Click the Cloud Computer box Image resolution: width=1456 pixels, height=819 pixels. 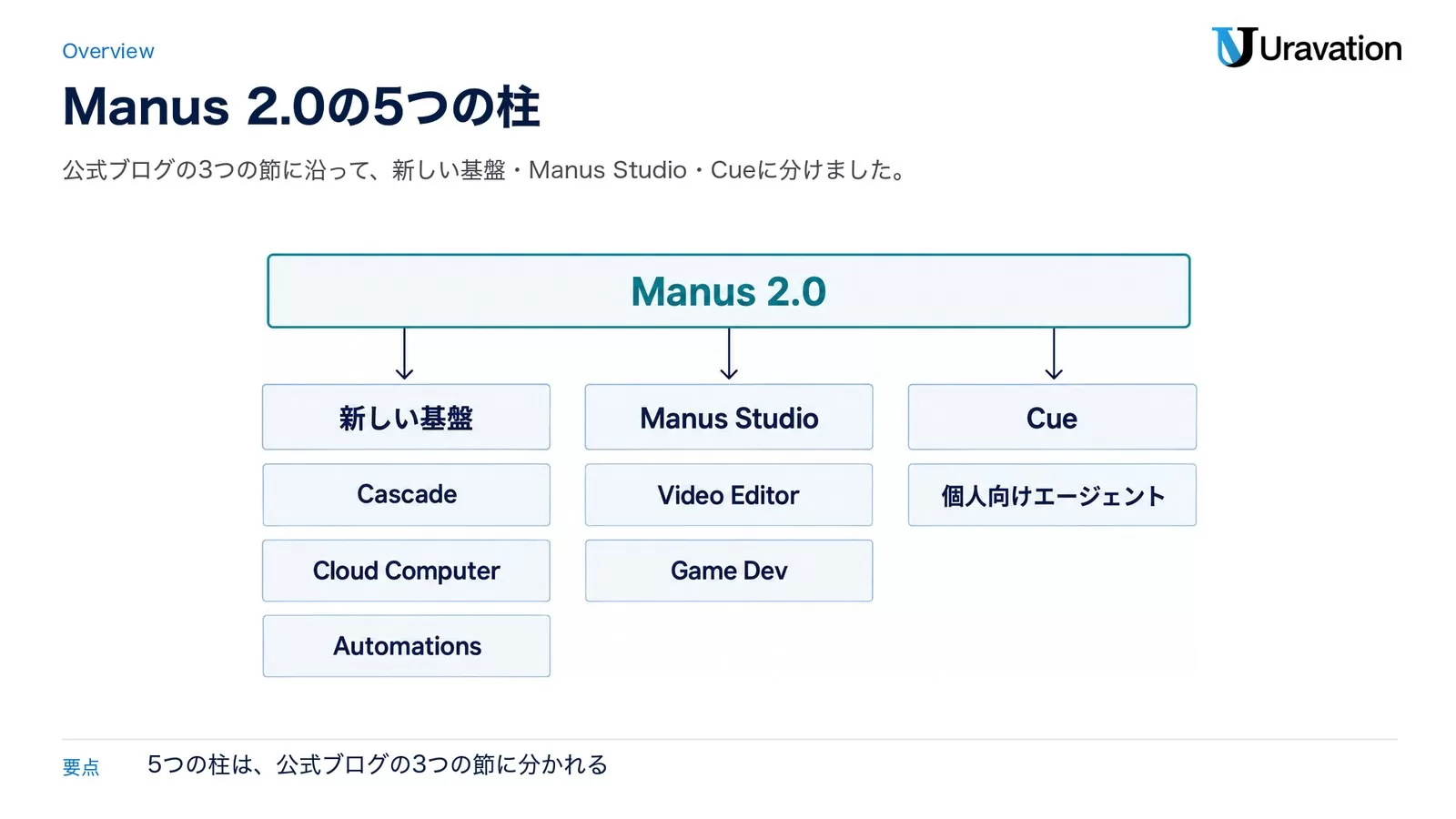coord(406,571)
